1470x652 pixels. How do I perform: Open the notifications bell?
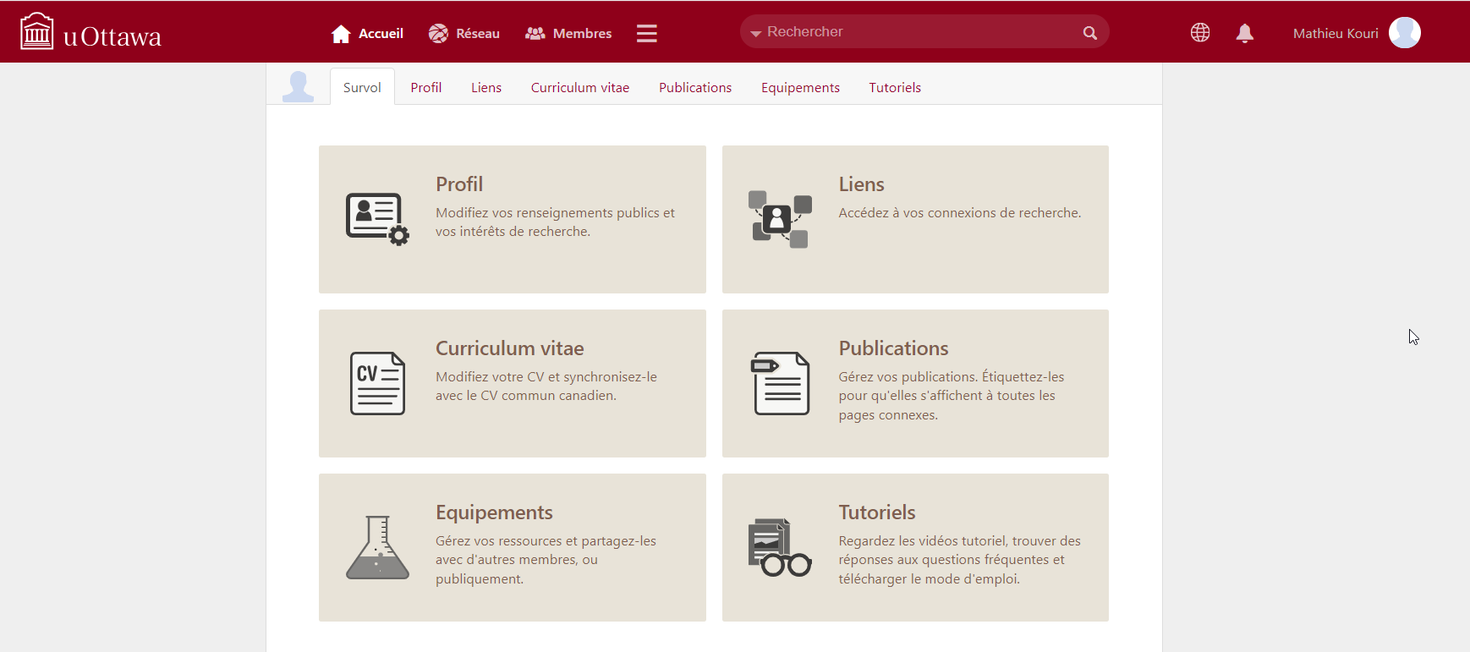click(x=1245, y=33)
